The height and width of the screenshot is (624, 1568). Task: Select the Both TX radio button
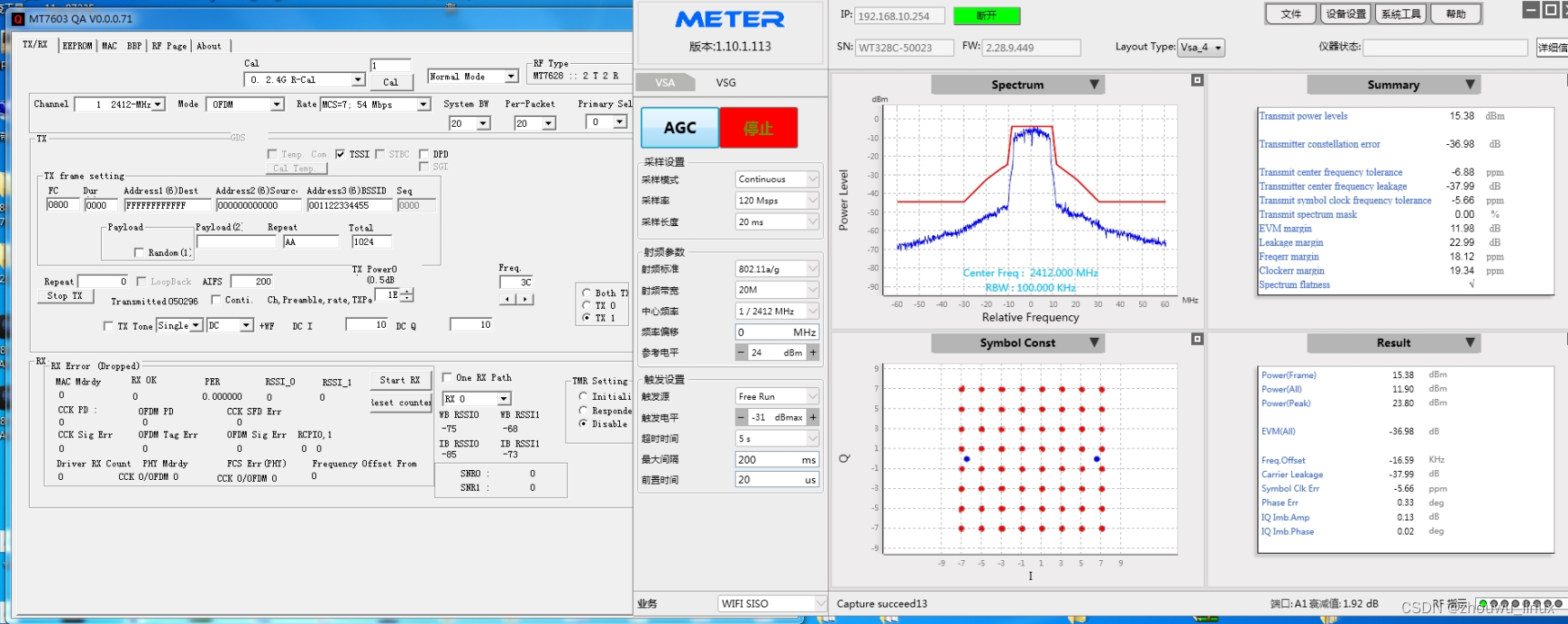[587, 293]
